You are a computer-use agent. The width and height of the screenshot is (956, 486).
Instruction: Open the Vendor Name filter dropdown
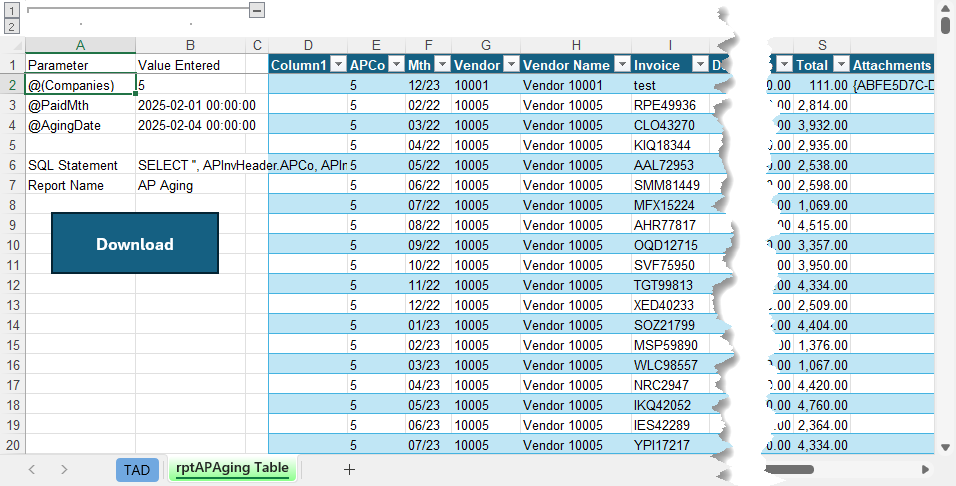(622, 65)
